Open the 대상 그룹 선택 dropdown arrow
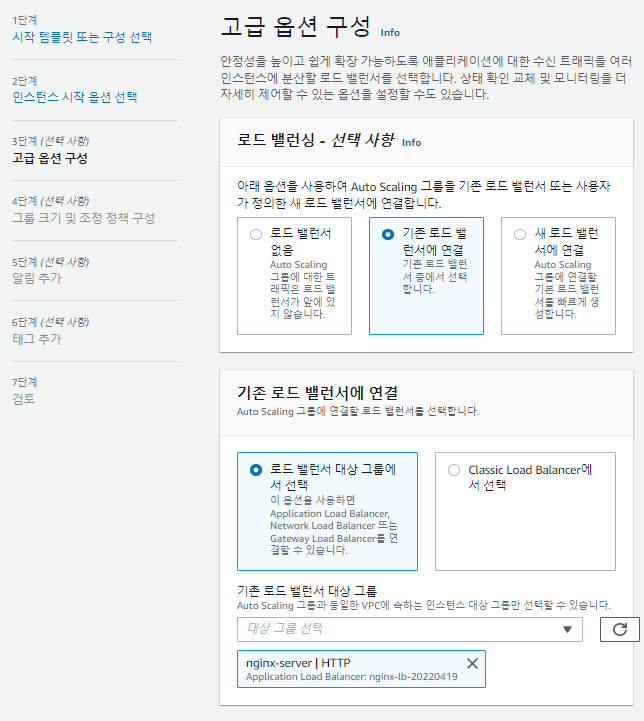This screenshot has height=721, width=644. click(567, 629)
